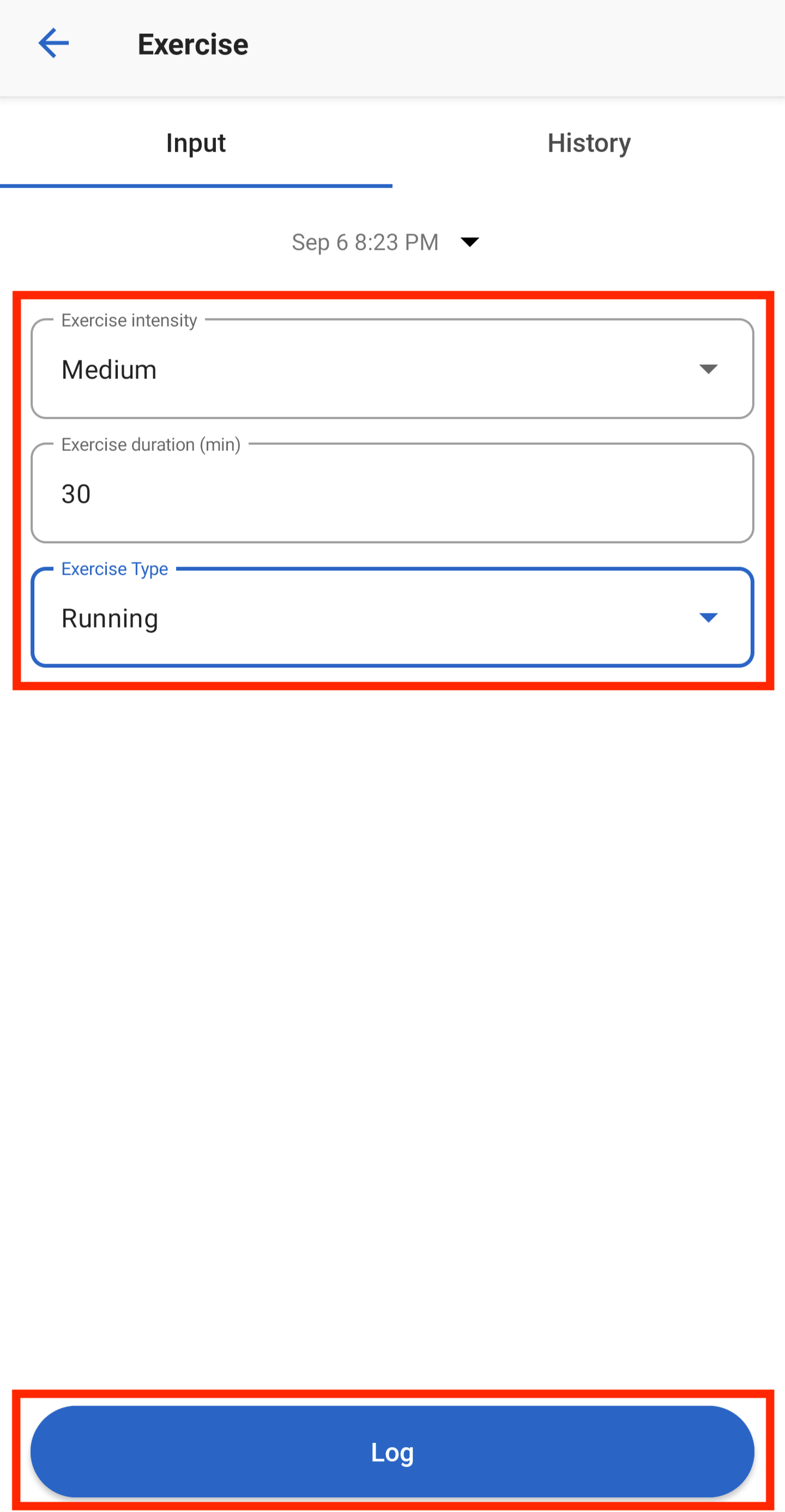Click empty space inside the Exercise intensity box
Viewport: 785px width, 1512px height.
tap(410, 370)
